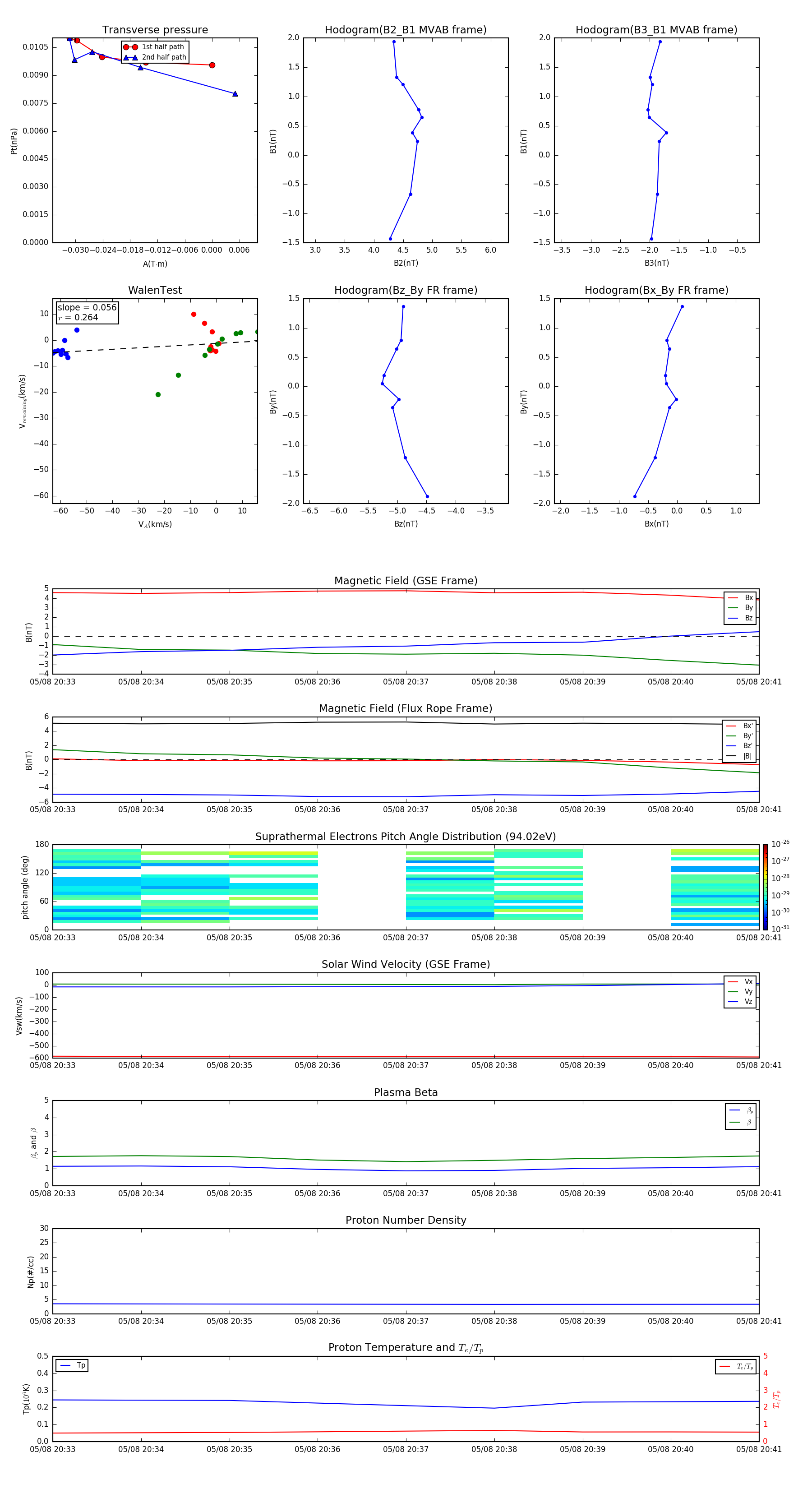Screen dimensions: 812x1489
Task: Click the 'Bz(nT)' x-axis label
Action: click(x=406, y=524)
